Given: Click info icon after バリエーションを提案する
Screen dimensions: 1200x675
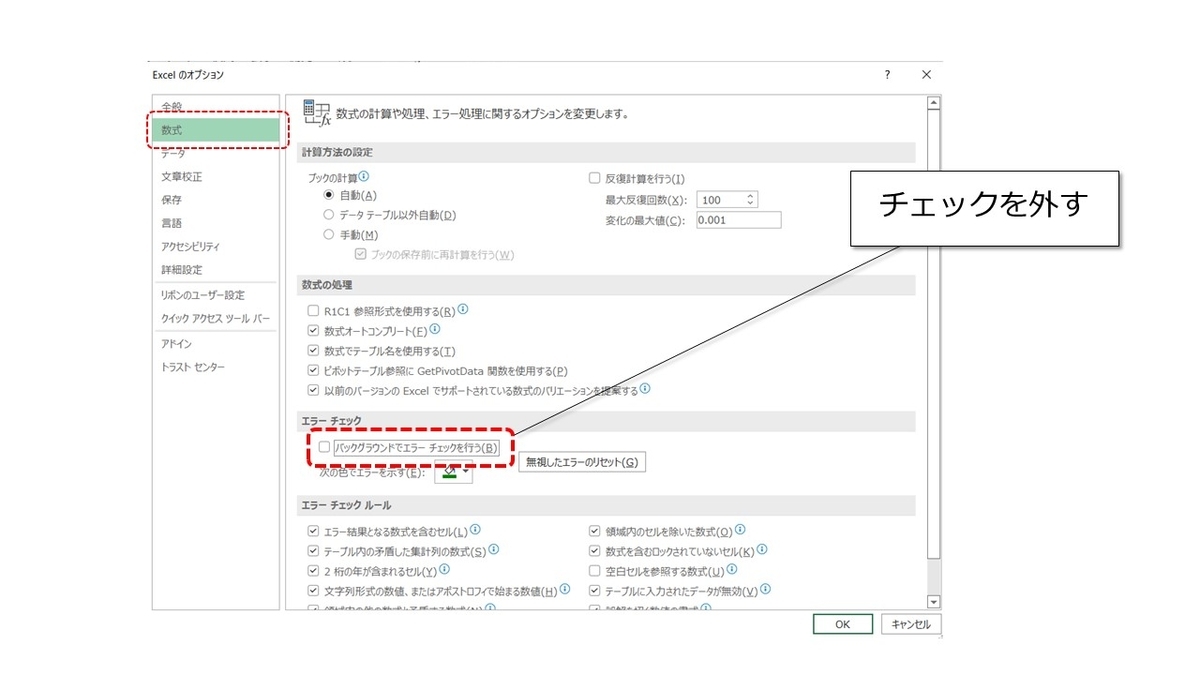Looking at the screenshot, I should point(646,388).
